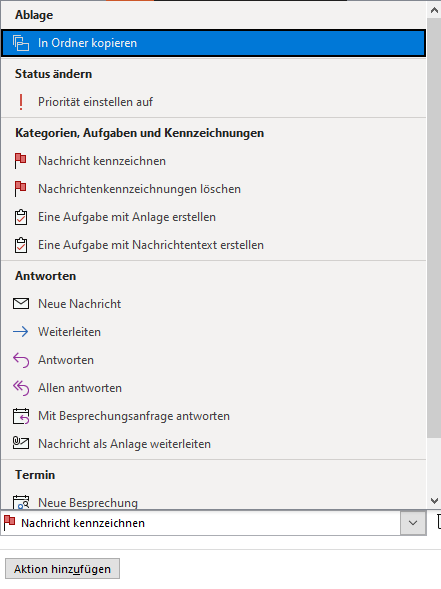Click flag icon beside Nachrichtenkennzeichnungen löschen
The height and width of the screenshot is (589, 441).
[x=21, y=189]
